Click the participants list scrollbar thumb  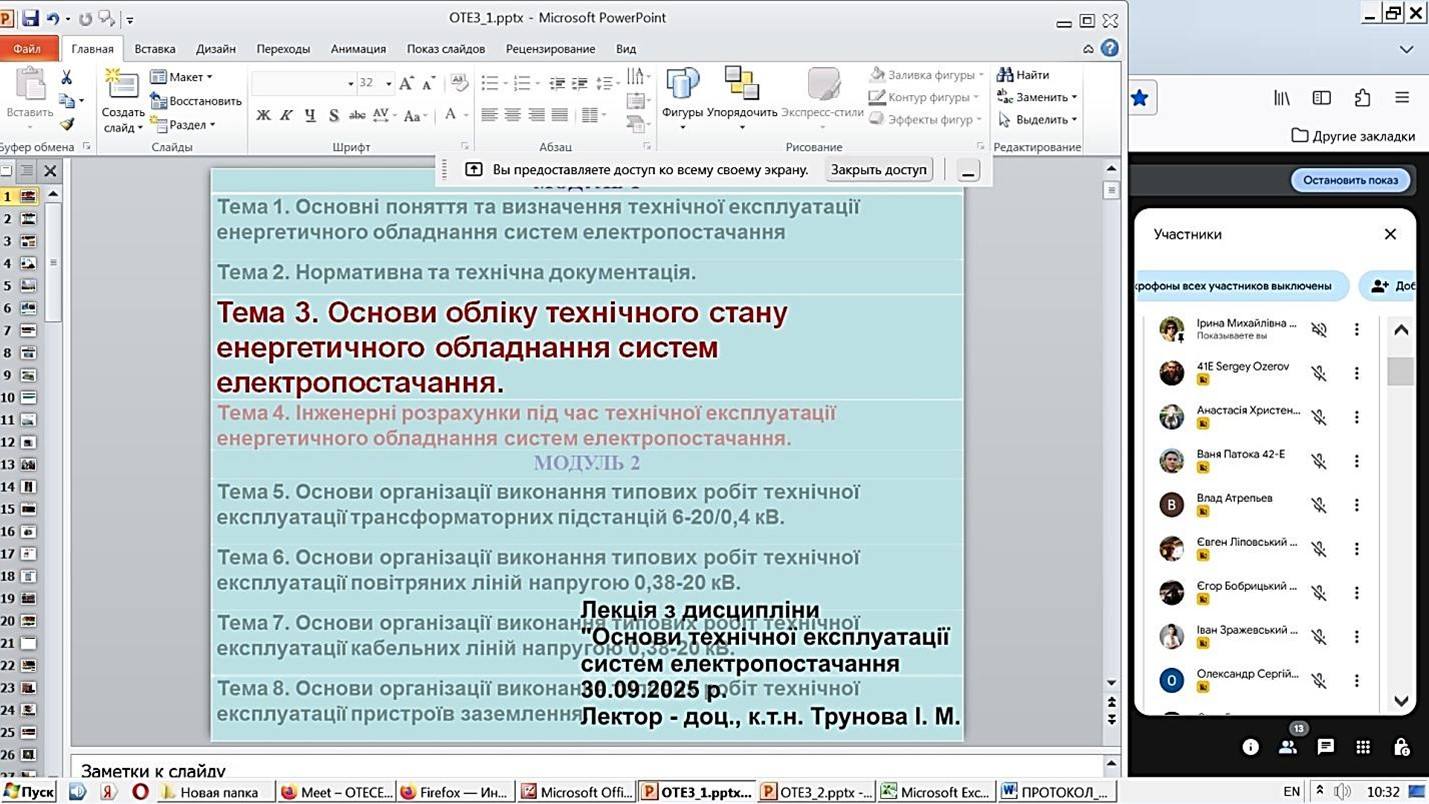click(x=1400, y=371)
